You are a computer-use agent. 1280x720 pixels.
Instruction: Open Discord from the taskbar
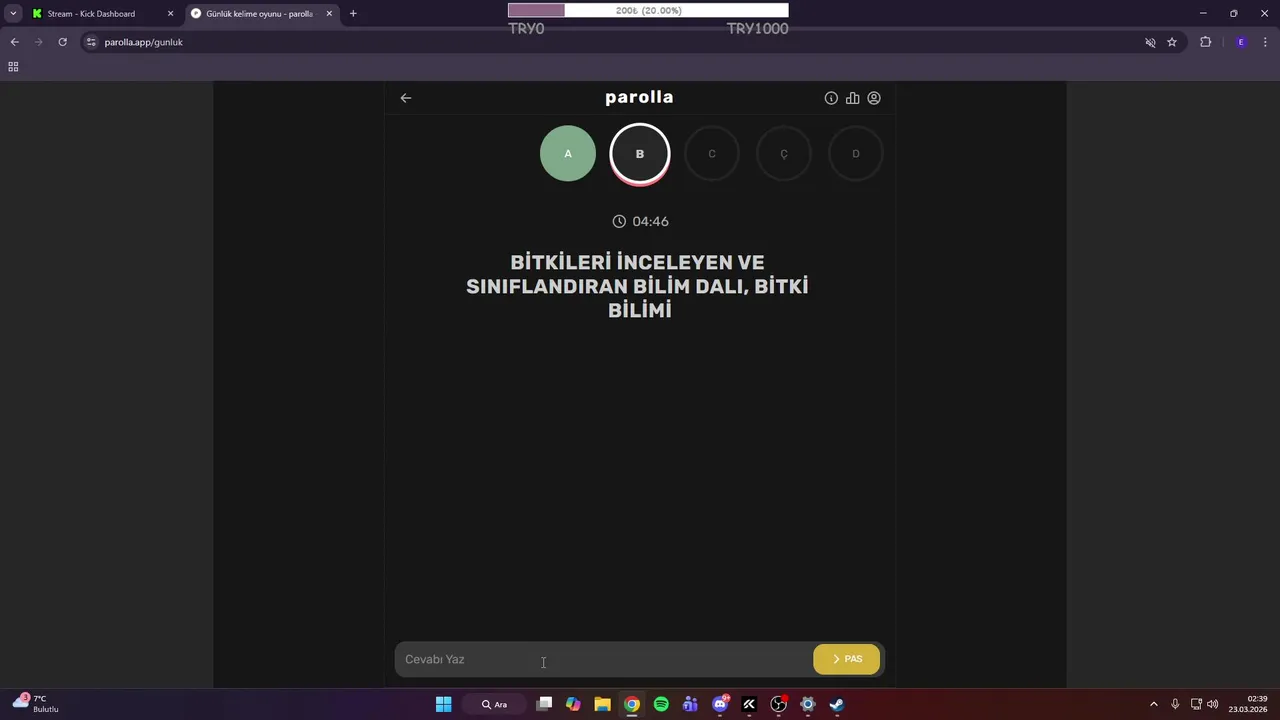720,704
